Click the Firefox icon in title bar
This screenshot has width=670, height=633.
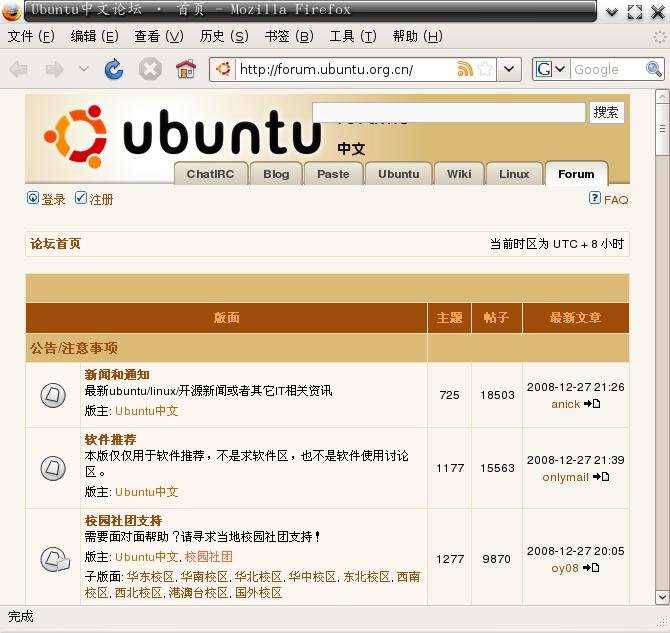coord(12,11)
